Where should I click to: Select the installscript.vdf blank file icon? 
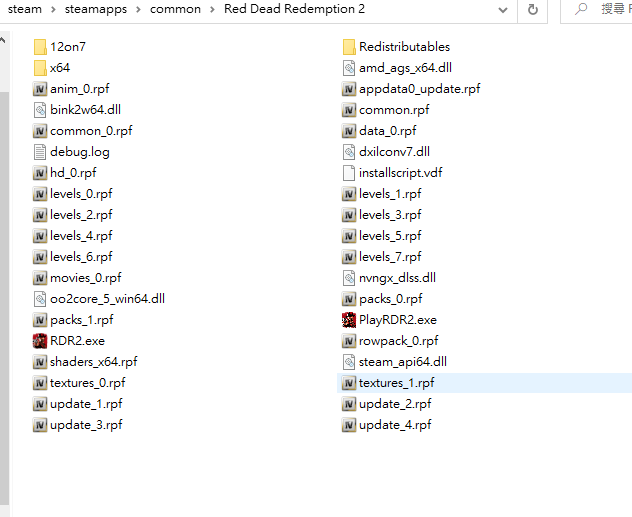click(349, 173)
